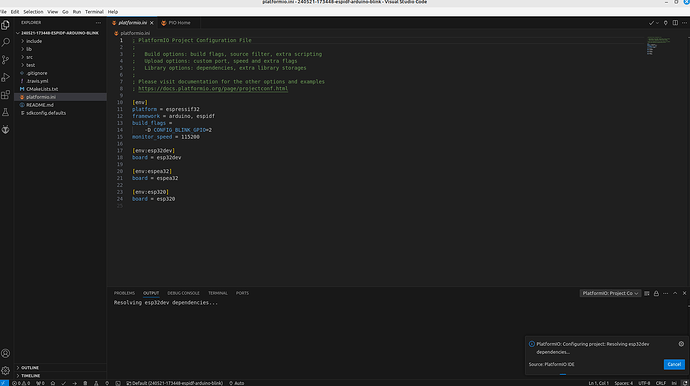Switch project environment Default in status bar
Screen dimensions: 690x386
pos(175,383)
